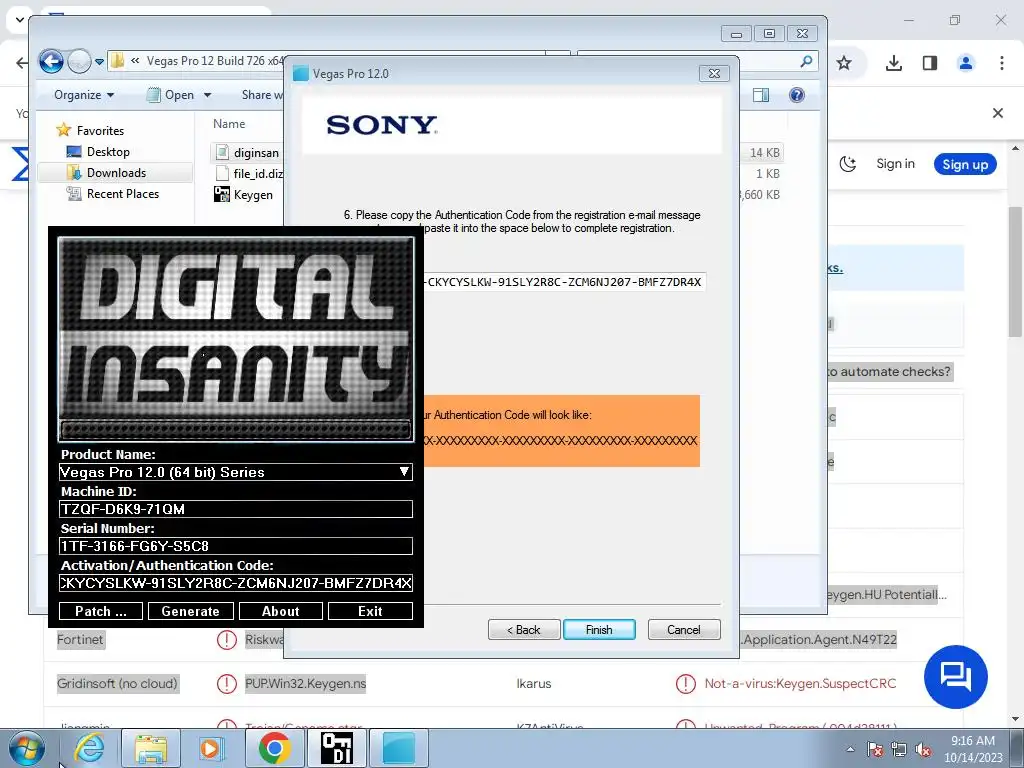This screenshot has height=768, width=1024.
Task: Open Chrome downloads icon
Action: [x=894, y=63]
